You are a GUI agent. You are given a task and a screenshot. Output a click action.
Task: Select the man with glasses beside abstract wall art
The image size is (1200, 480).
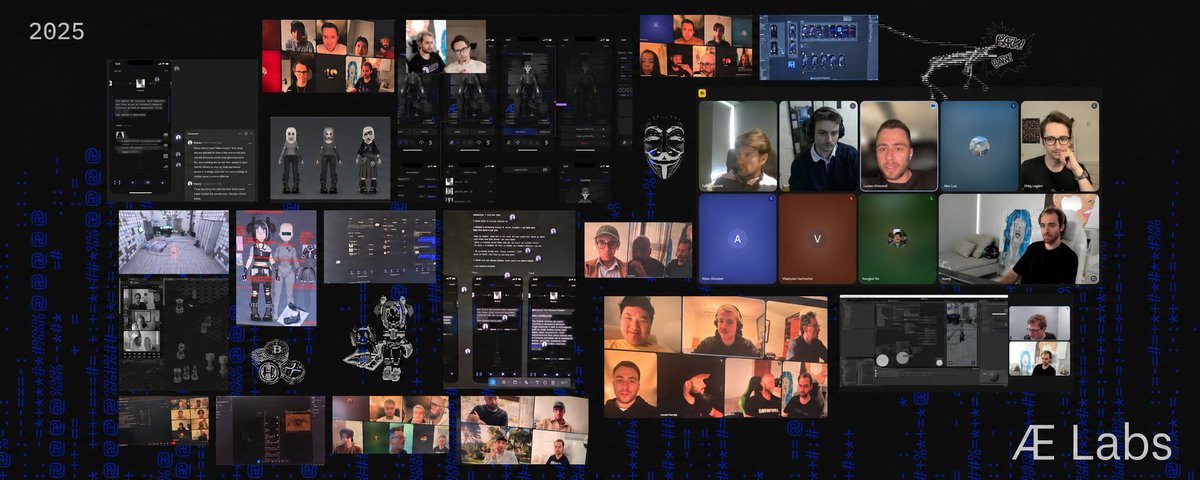(x=1059, y=146)
